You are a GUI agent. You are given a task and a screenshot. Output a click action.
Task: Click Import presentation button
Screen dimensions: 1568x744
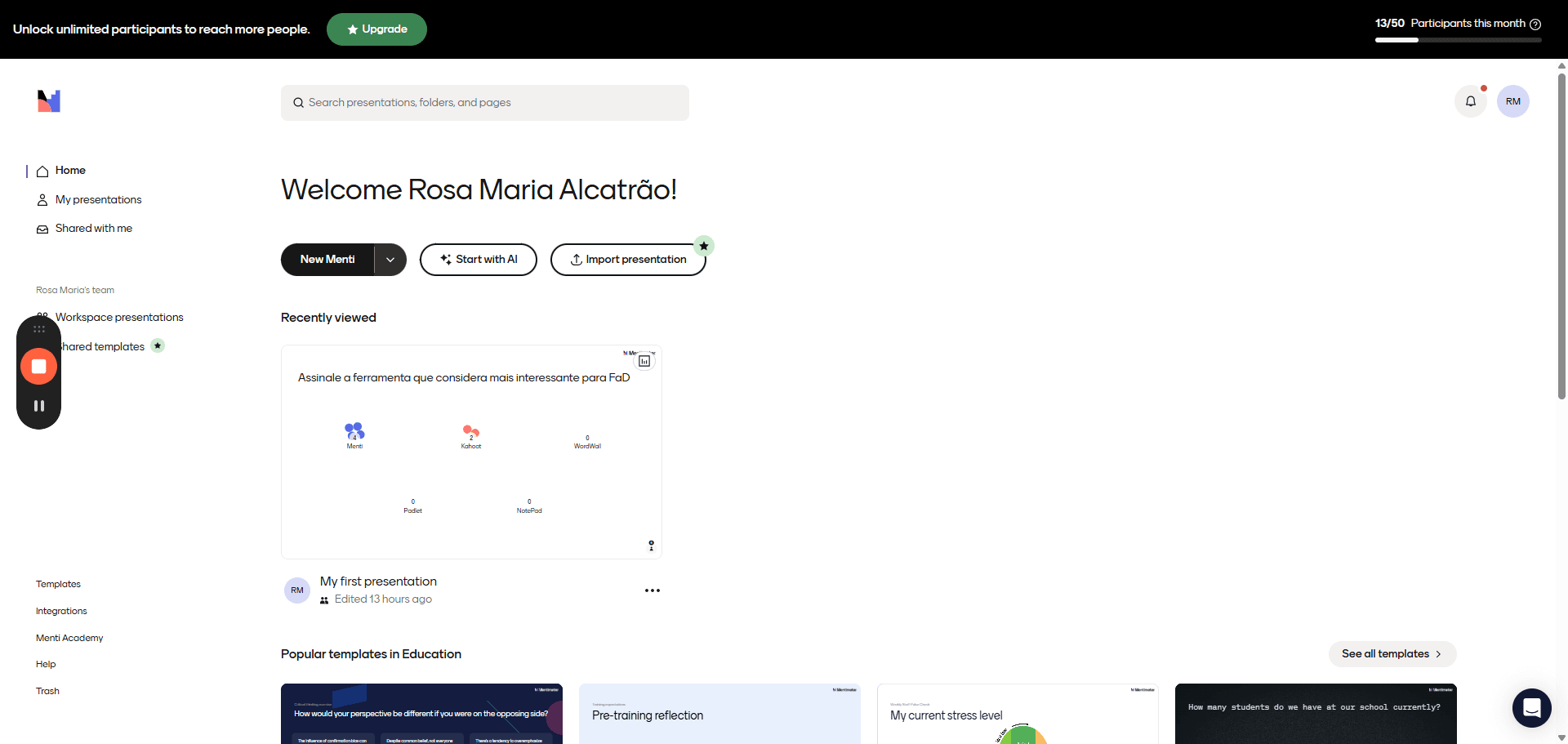pos(628,260)
